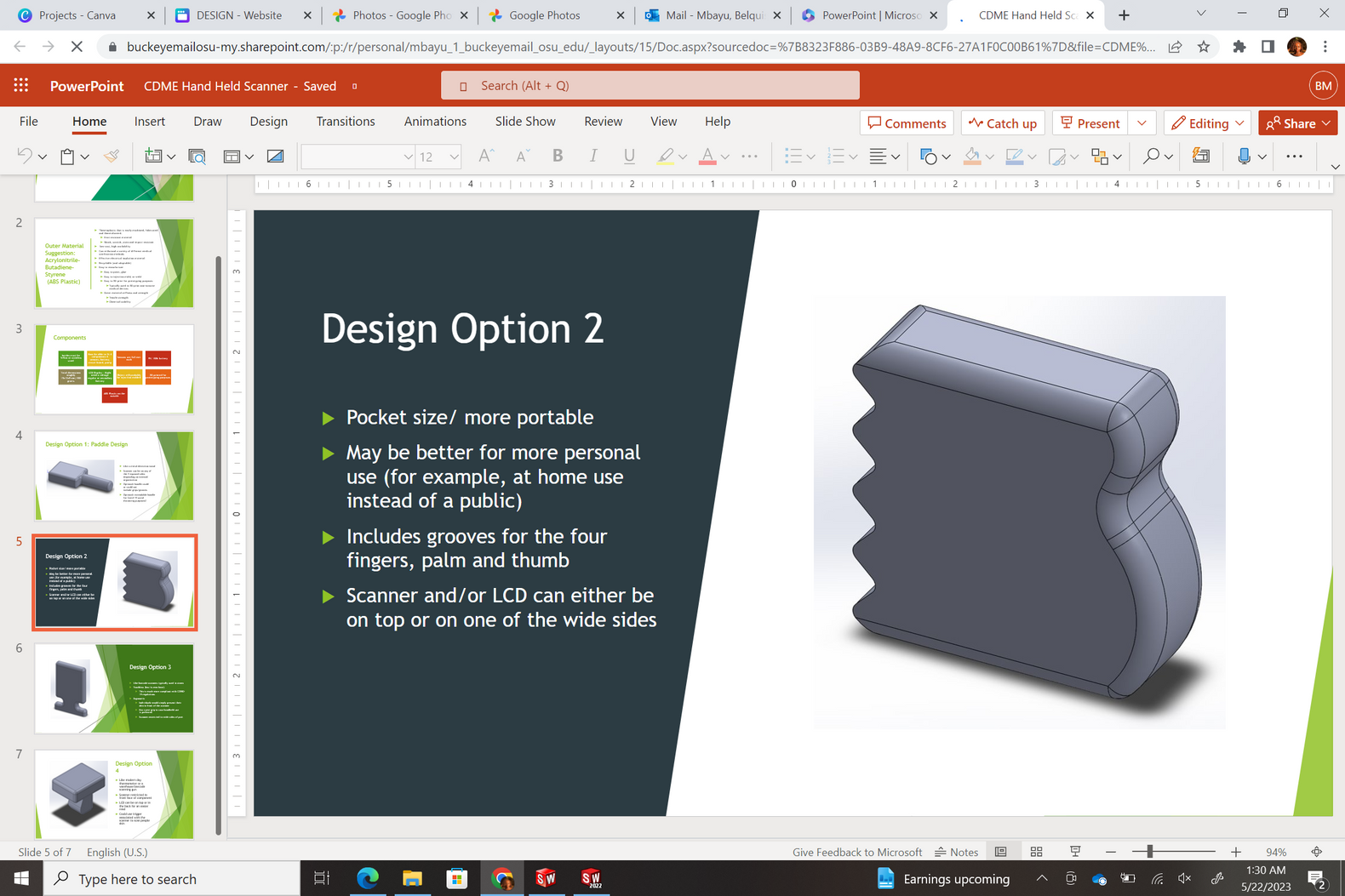The image size is (1345, 896).
Task: Click the Undo icon
Action: (24, 156)
